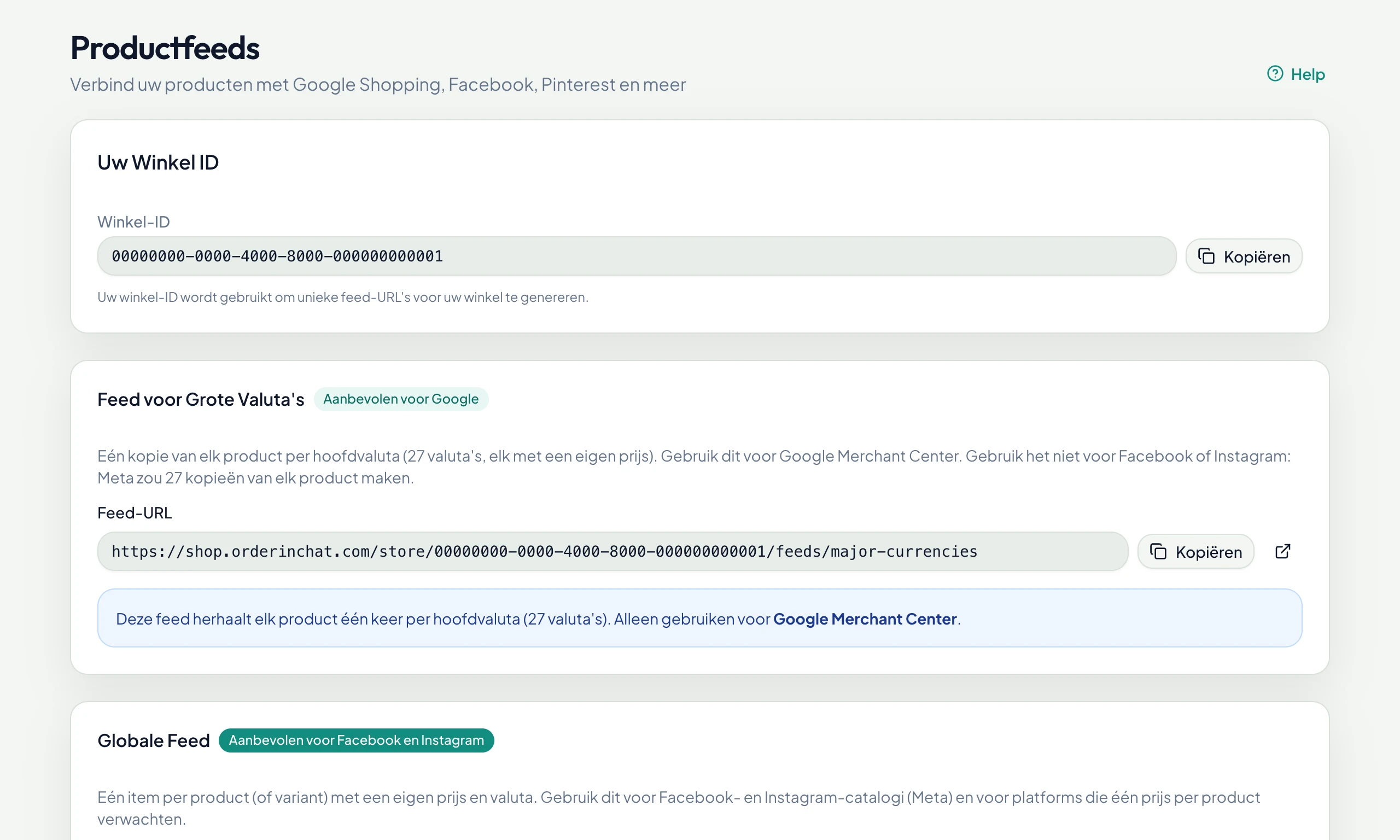Click the Feed-URL major-currencies field

(x=612, y=551)
